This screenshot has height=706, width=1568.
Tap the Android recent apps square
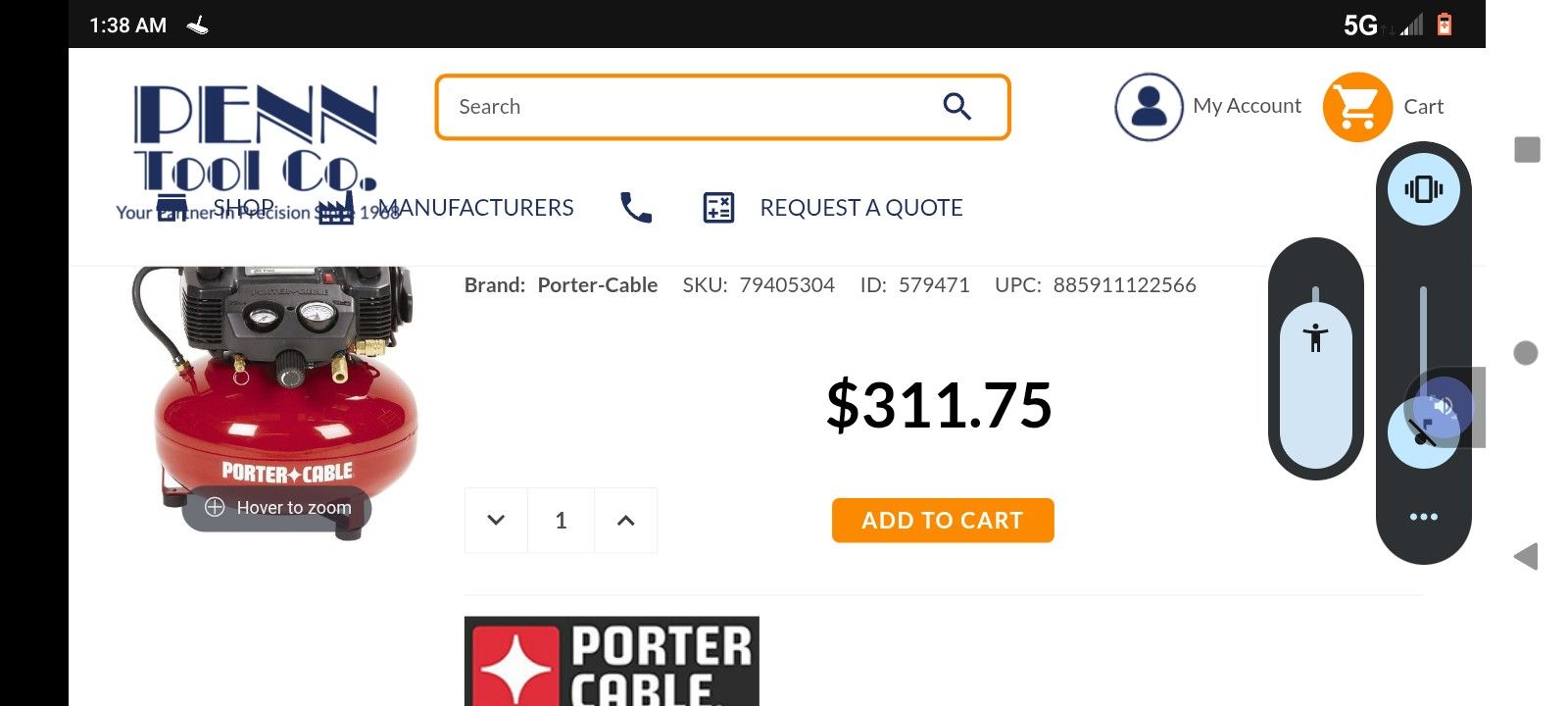(x=1527, y=150)
